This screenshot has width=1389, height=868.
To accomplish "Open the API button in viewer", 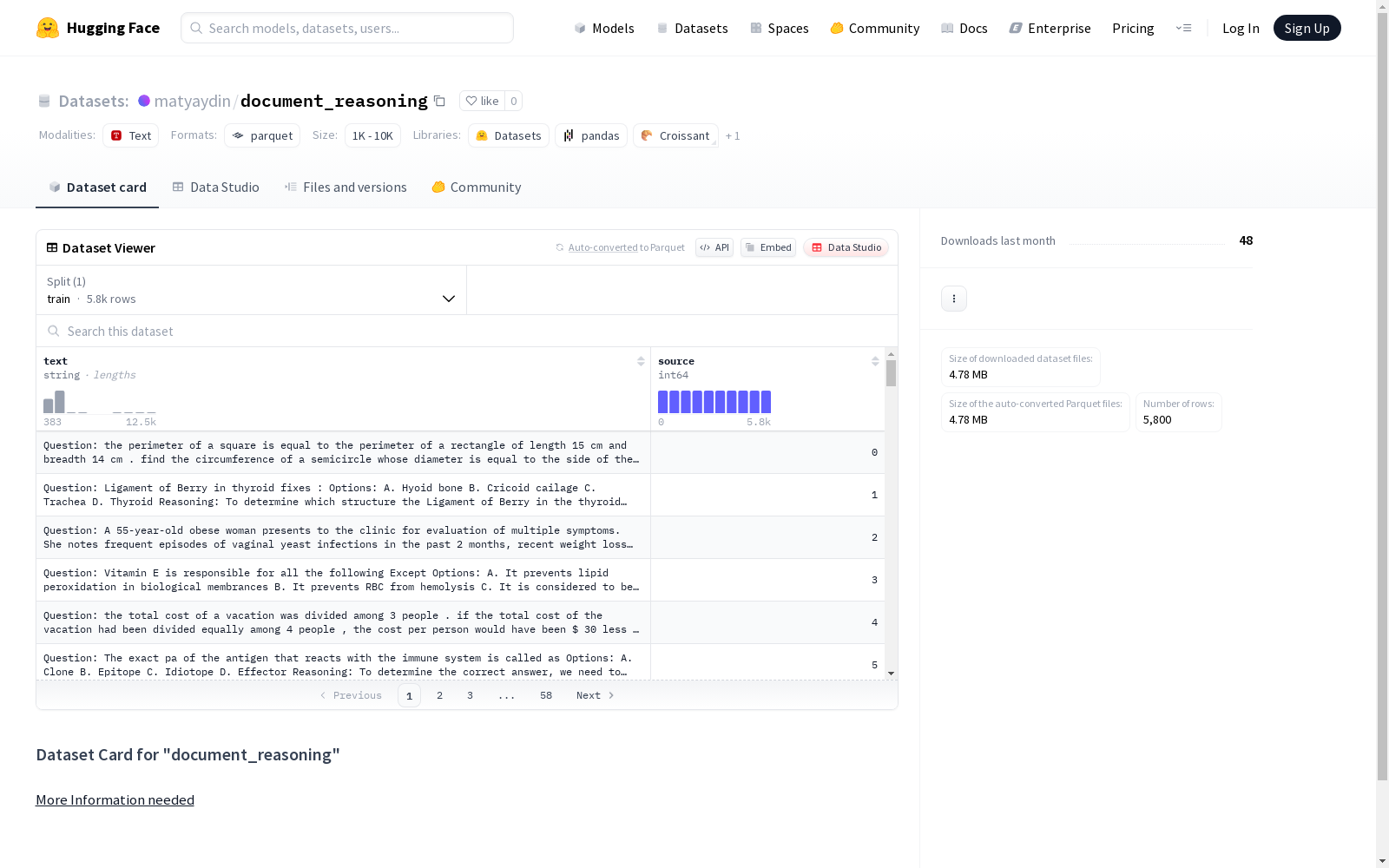I will 714,247.
